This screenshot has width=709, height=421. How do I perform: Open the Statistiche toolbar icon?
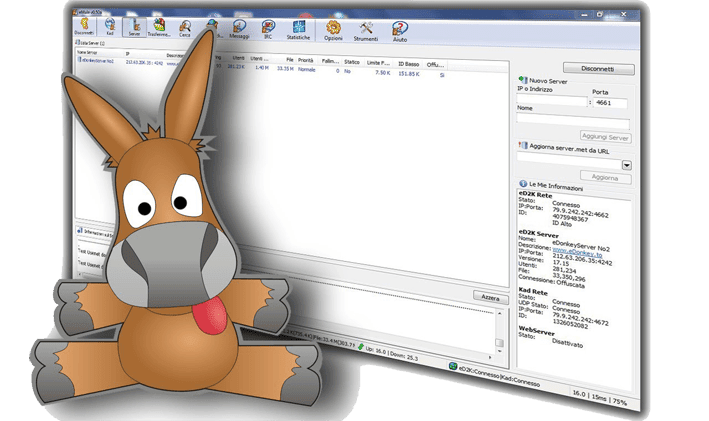point(298,31)
